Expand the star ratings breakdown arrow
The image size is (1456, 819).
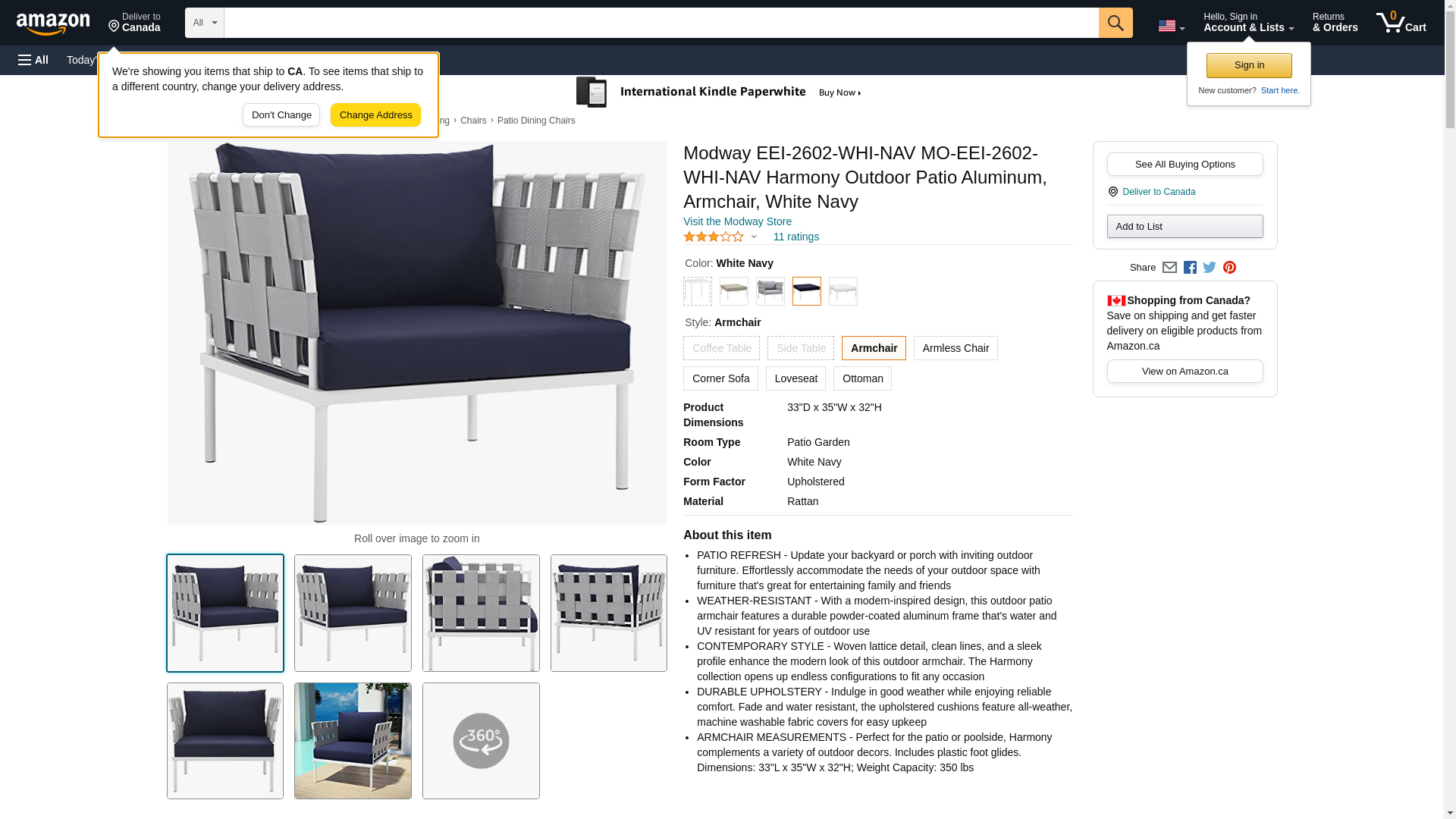(x=754, y=237)
